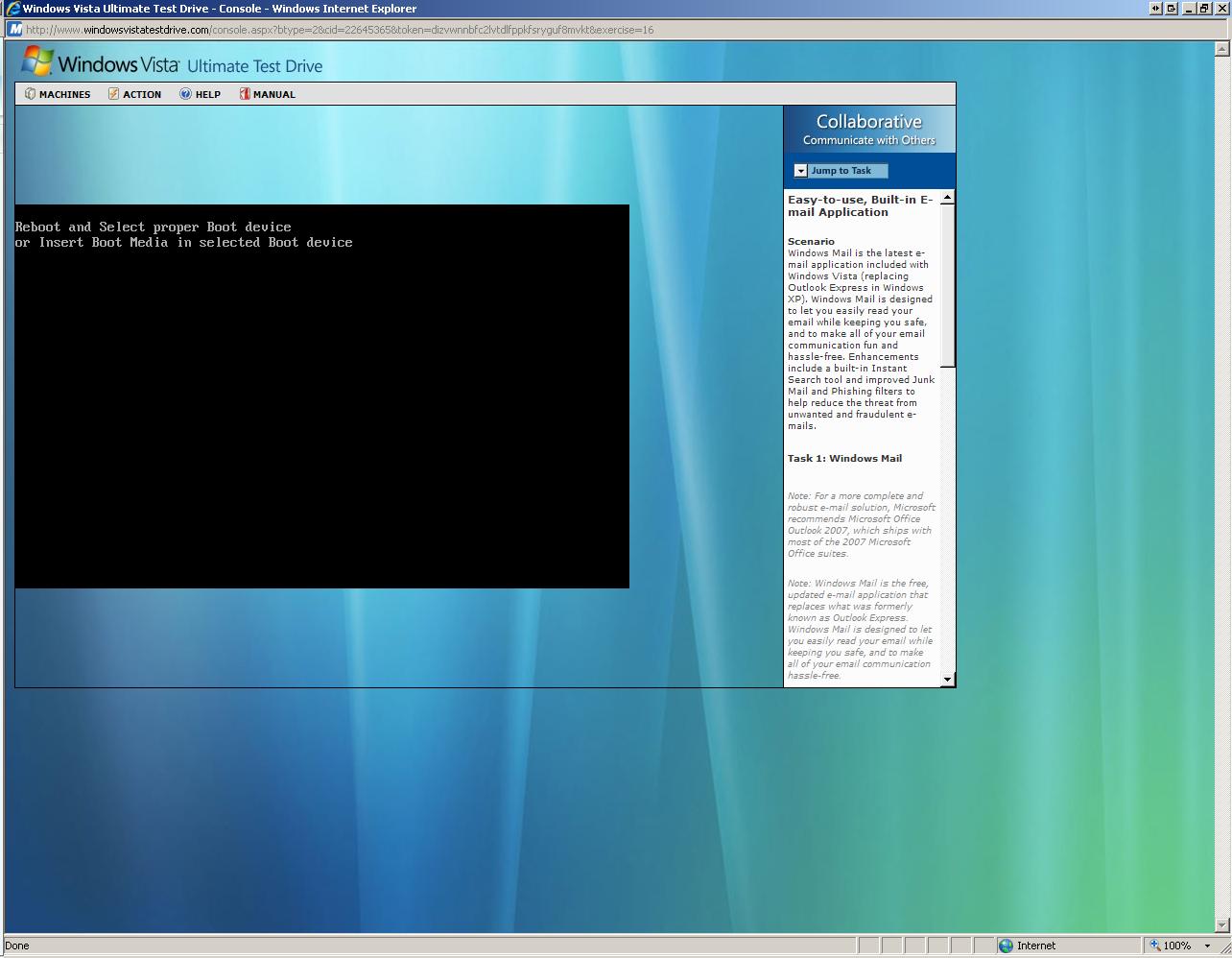Click the black virtual machine console
This screenshot has width=1232, height=958.
(322, 395)
